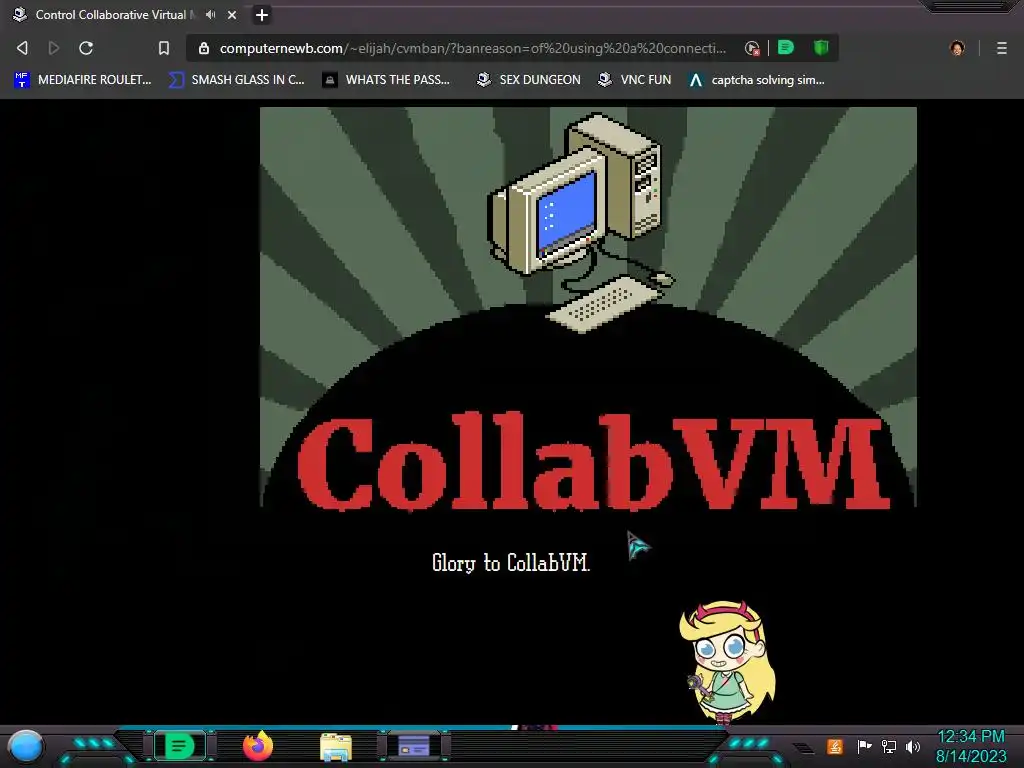Image resolution: width=1024 pixels, height=768 pixels.
Task: Open the browser profile avatar
Action: pyautogui.click(x=957, y=48)
